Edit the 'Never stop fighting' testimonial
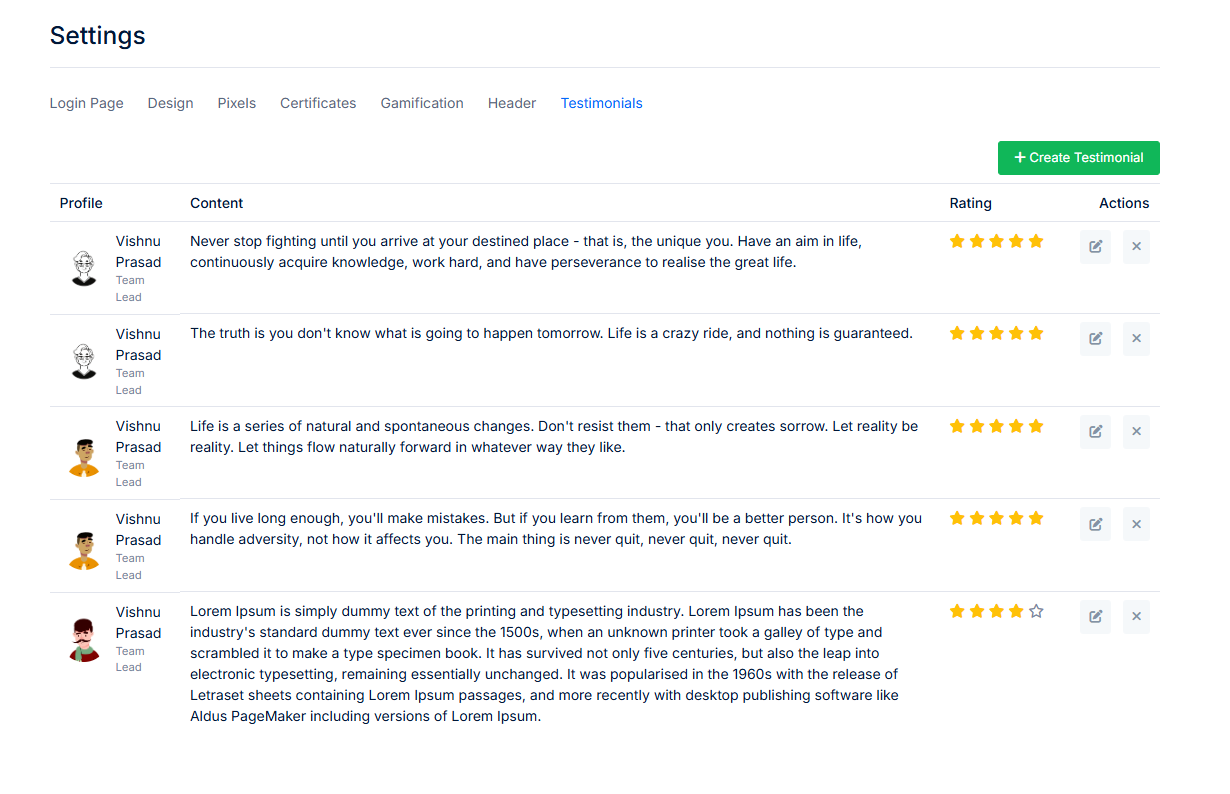This screenshot has width=1230, height=794. [1095, 247]
